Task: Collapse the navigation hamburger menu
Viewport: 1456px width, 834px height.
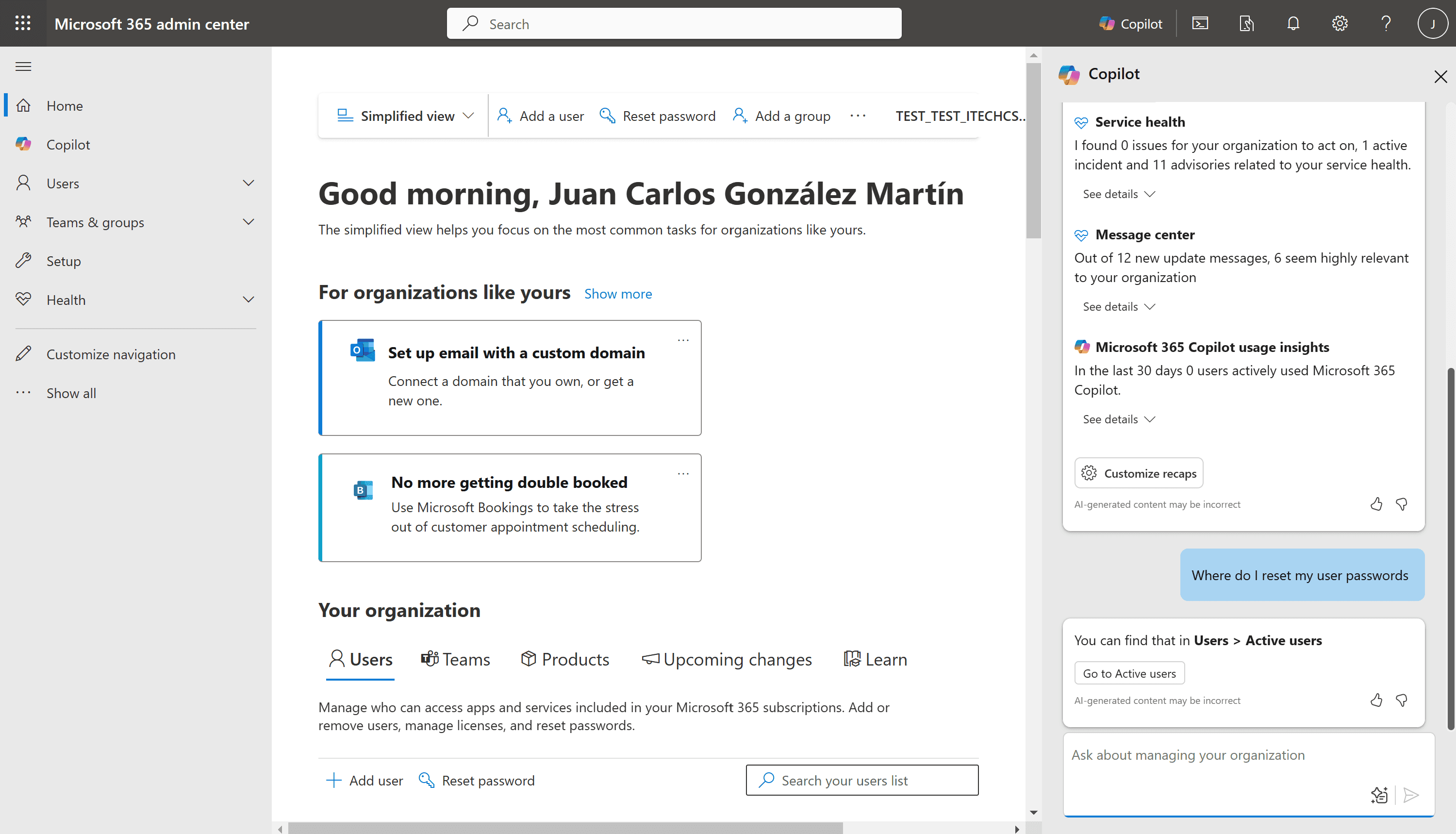Action: pyautogui.click(x=23, y=67)
